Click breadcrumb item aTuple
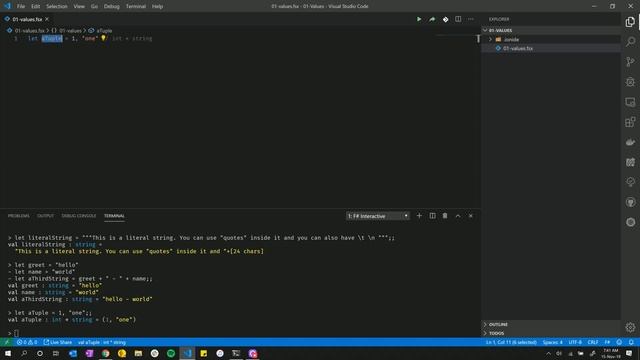 tap(104, 31)
